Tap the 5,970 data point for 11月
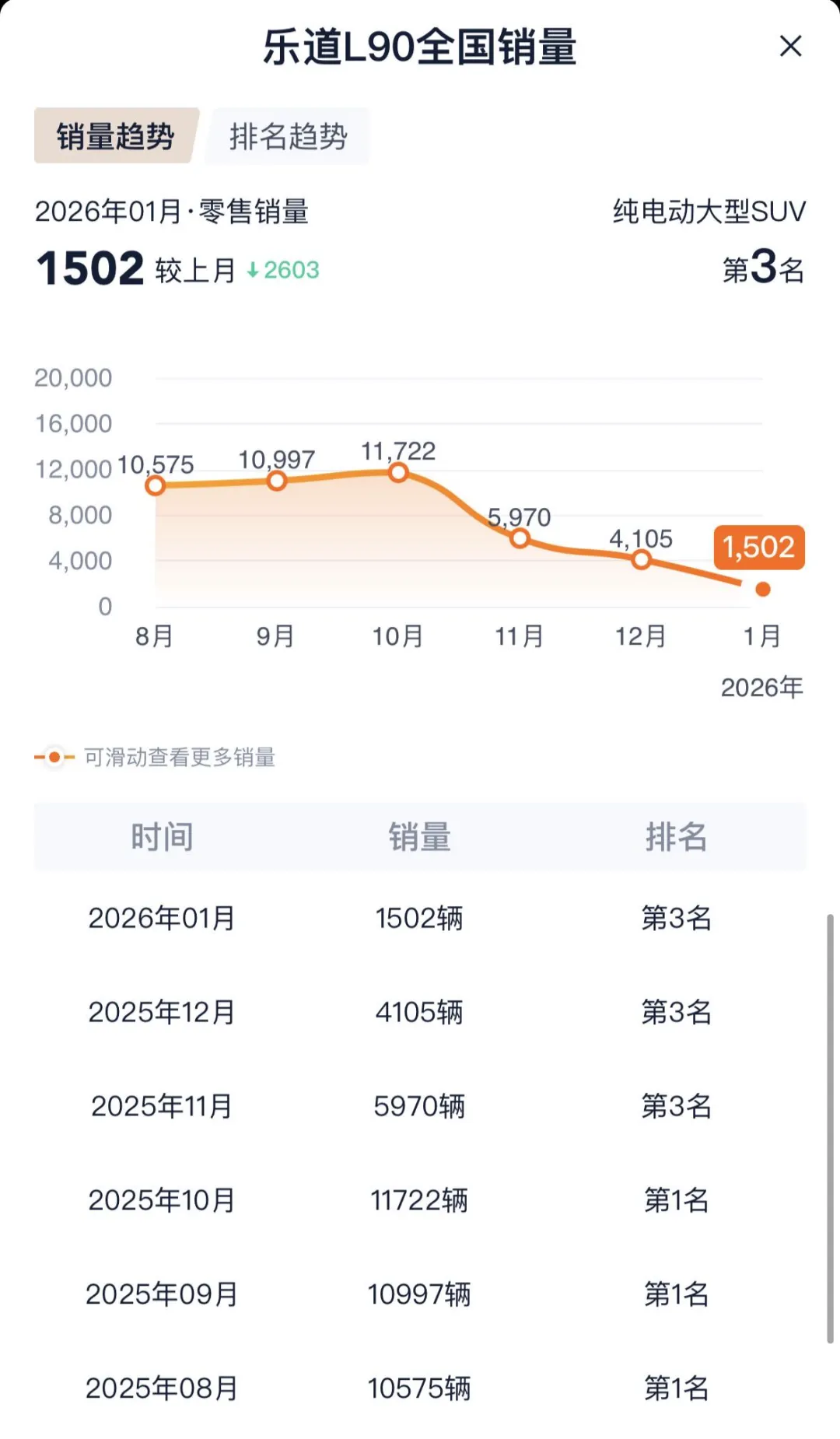 click(x=520, y=537)
